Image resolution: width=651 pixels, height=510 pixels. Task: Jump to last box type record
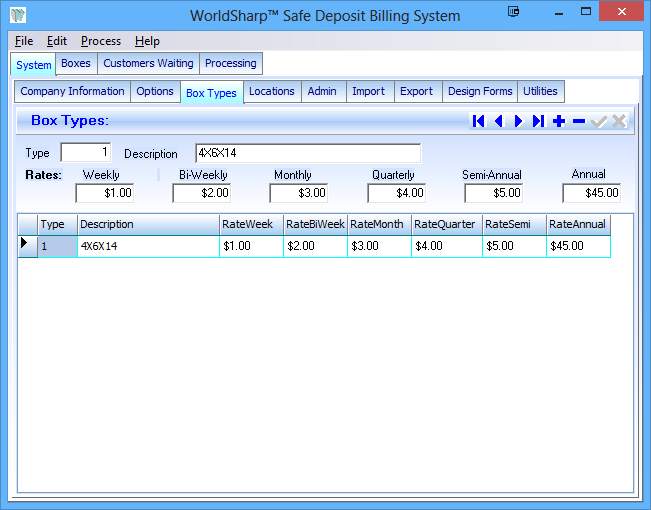click(x=538, y=121)
